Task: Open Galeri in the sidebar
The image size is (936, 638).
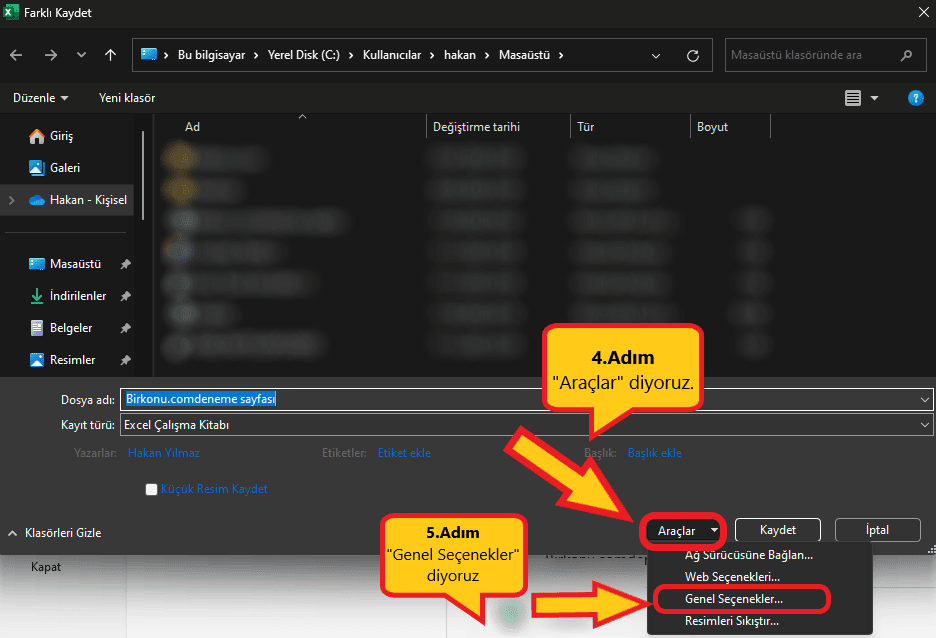Action: pyautogui.click(x=64, y=168)
